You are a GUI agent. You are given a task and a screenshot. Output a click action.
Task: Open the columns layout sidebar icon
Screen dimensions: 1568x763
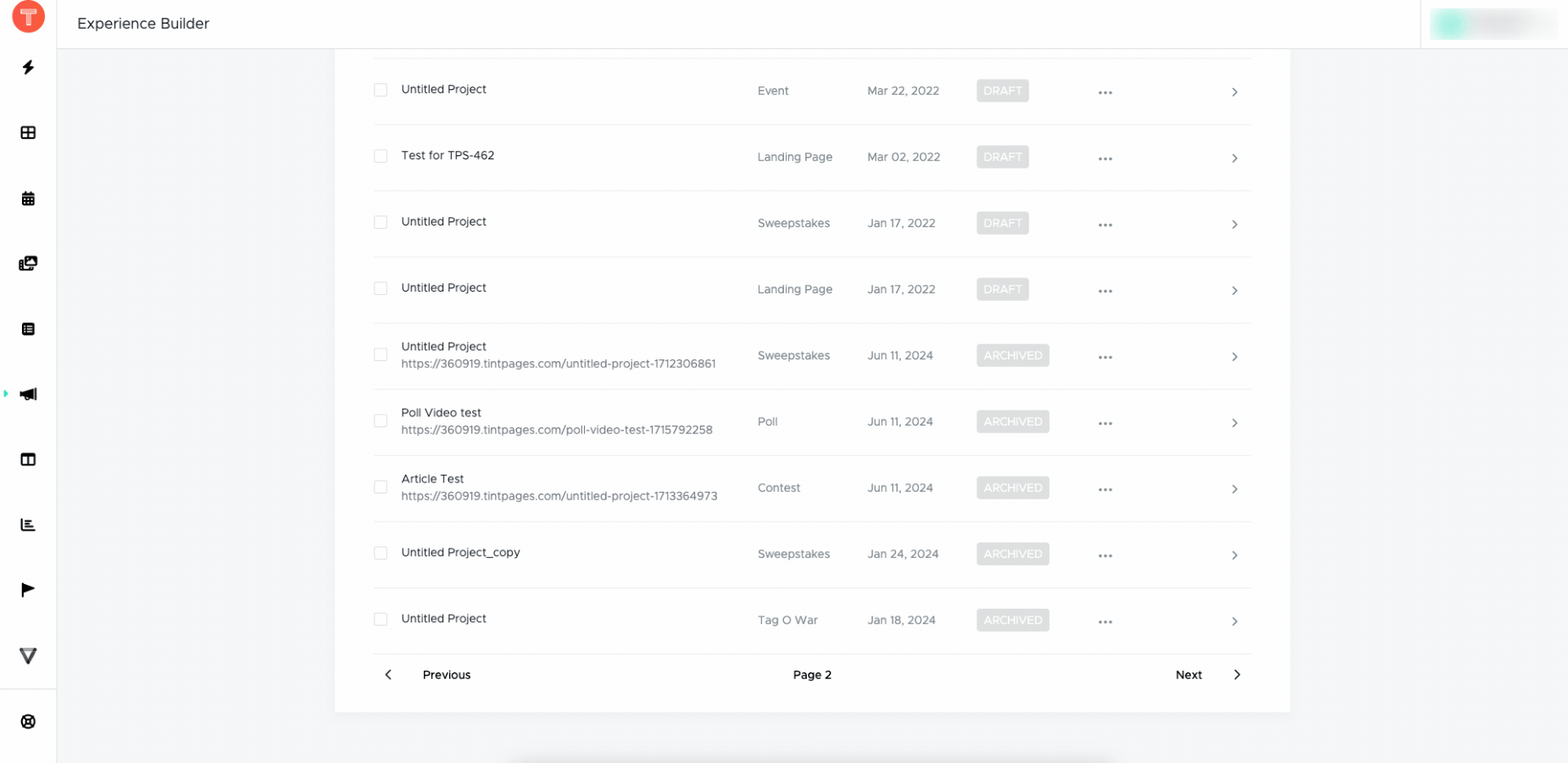[28, 459]
